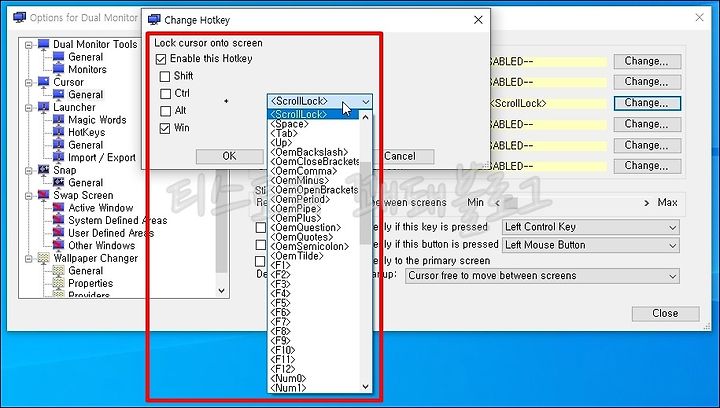Open Other Windows icon in tree
This screenshot has width=720, height=408.
pos(59,245)
